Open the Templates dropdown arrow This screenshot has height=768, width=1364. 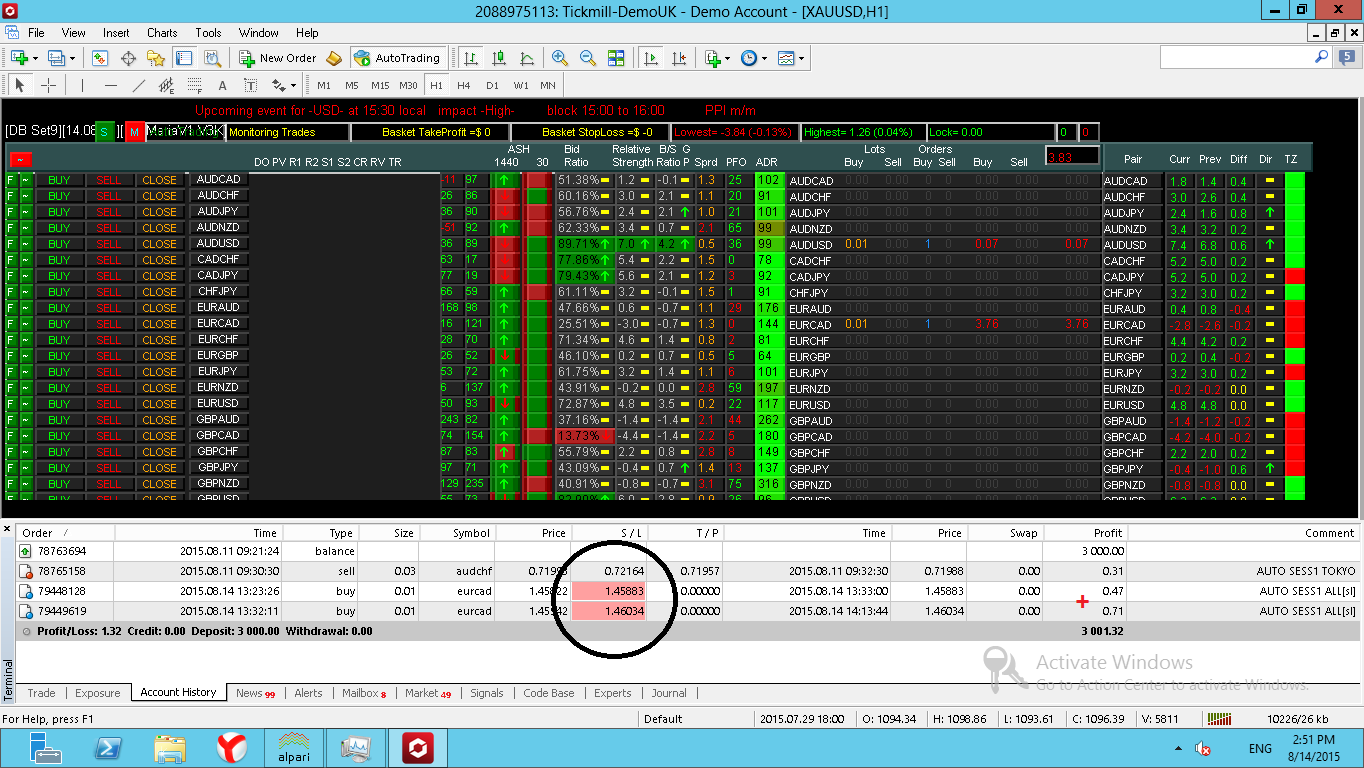801,58
